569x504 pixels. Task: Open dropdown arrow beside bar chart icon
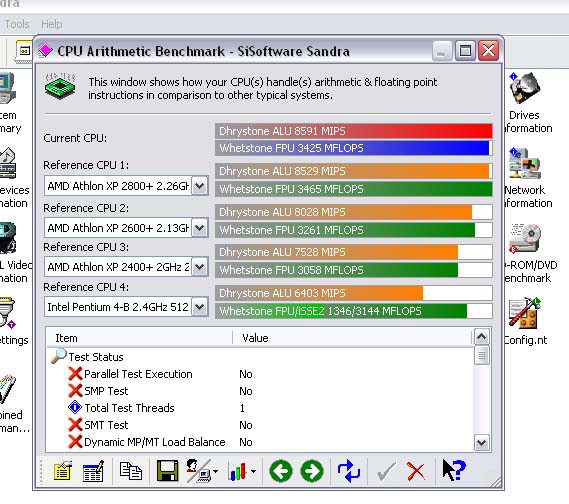(x=253, y=471)
